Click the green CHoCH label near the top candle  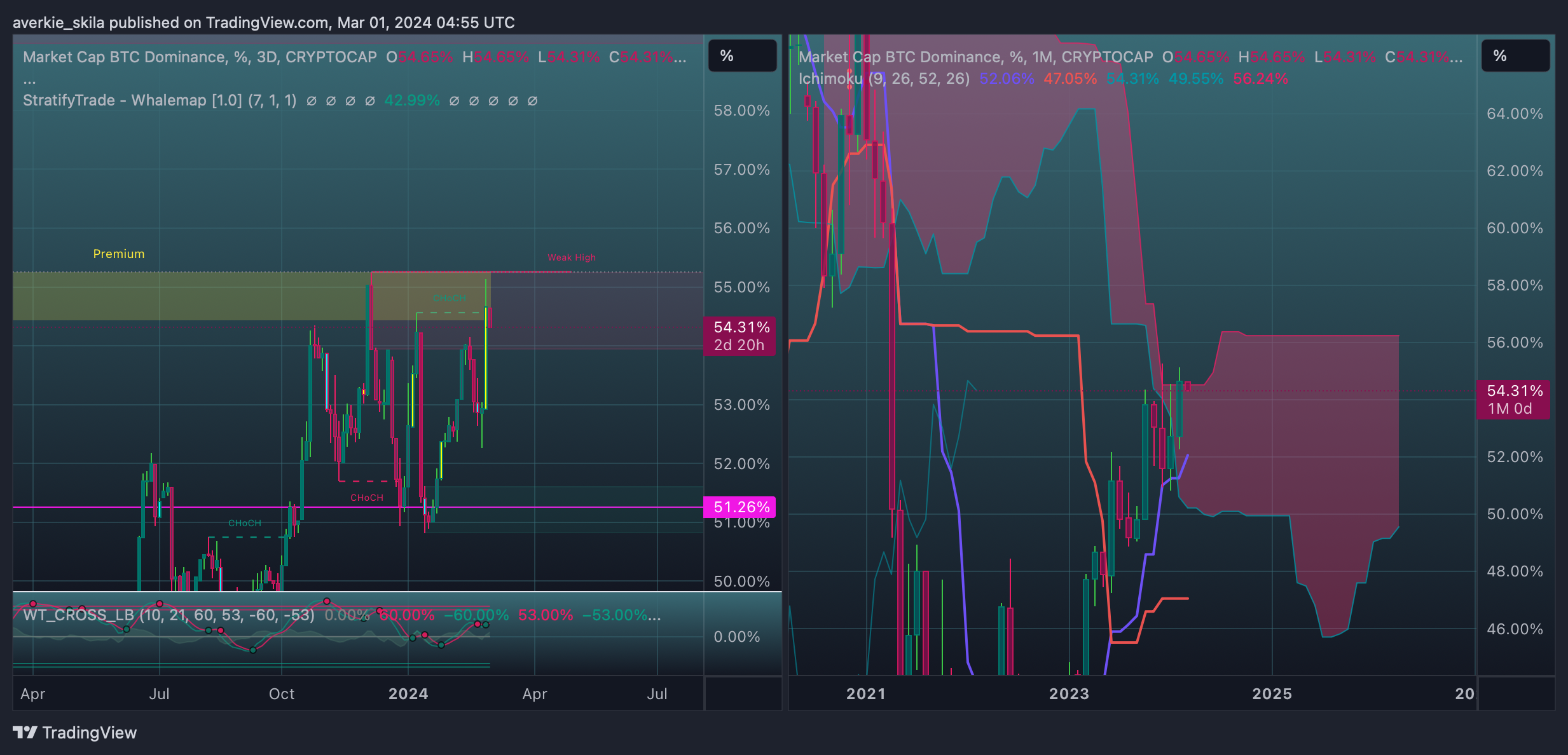[449, 298]
